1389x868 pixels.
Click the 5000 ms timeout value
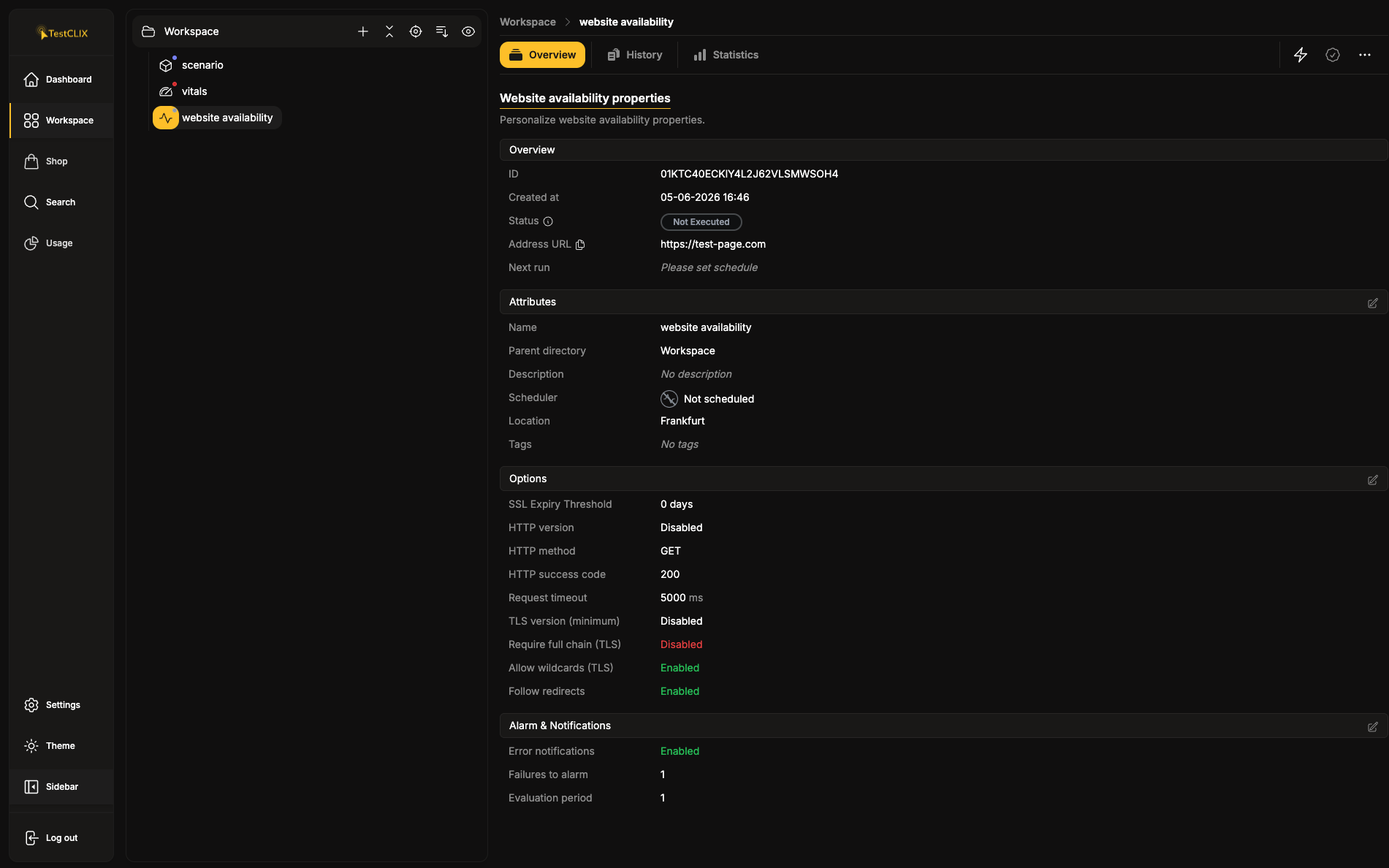[682, 598]
